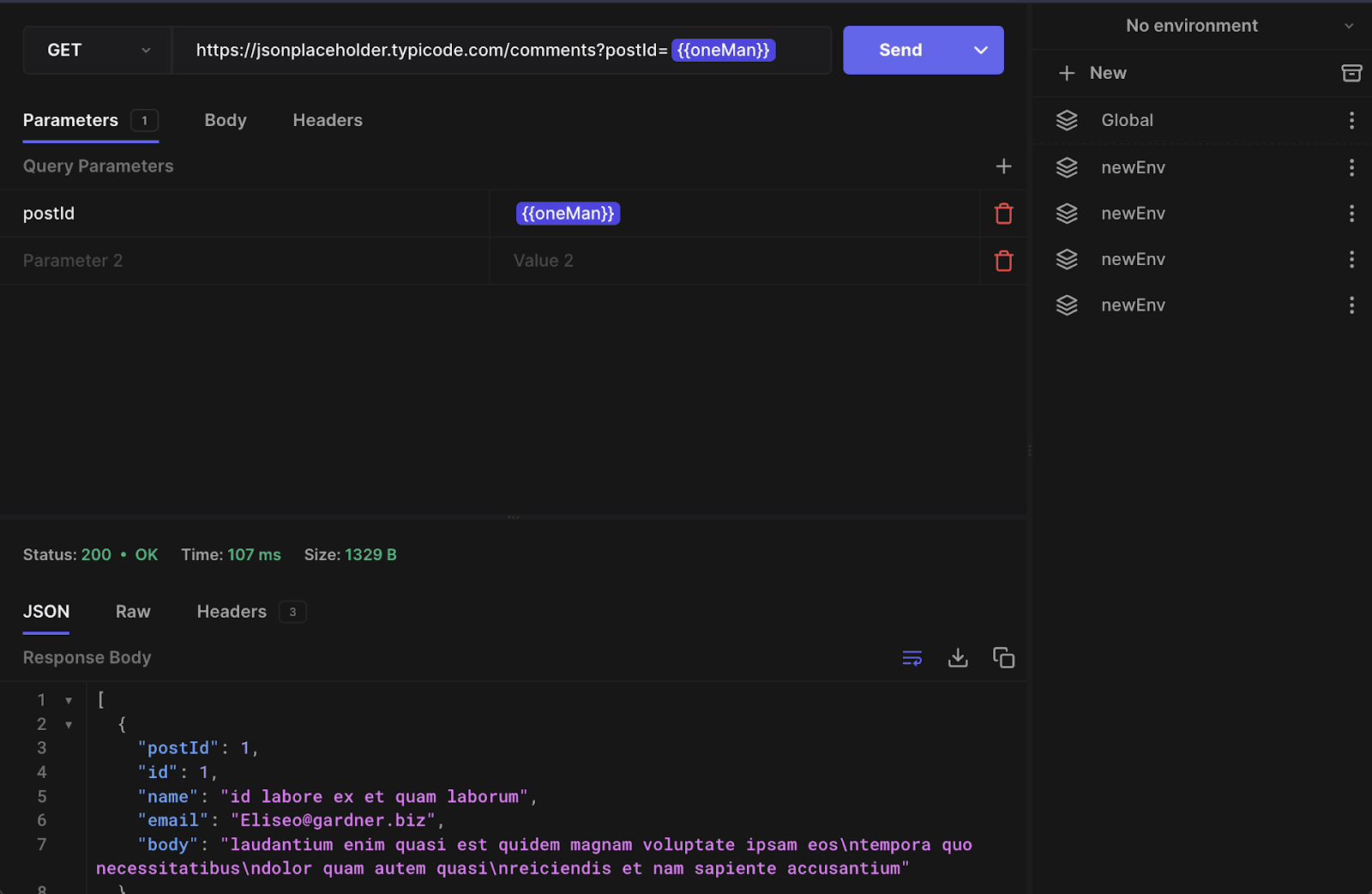Image resolution: width=1372 pixels, height=894 pixels.
Task: Collapse the first comment object on line 2
Action: [x=69, y=723]
